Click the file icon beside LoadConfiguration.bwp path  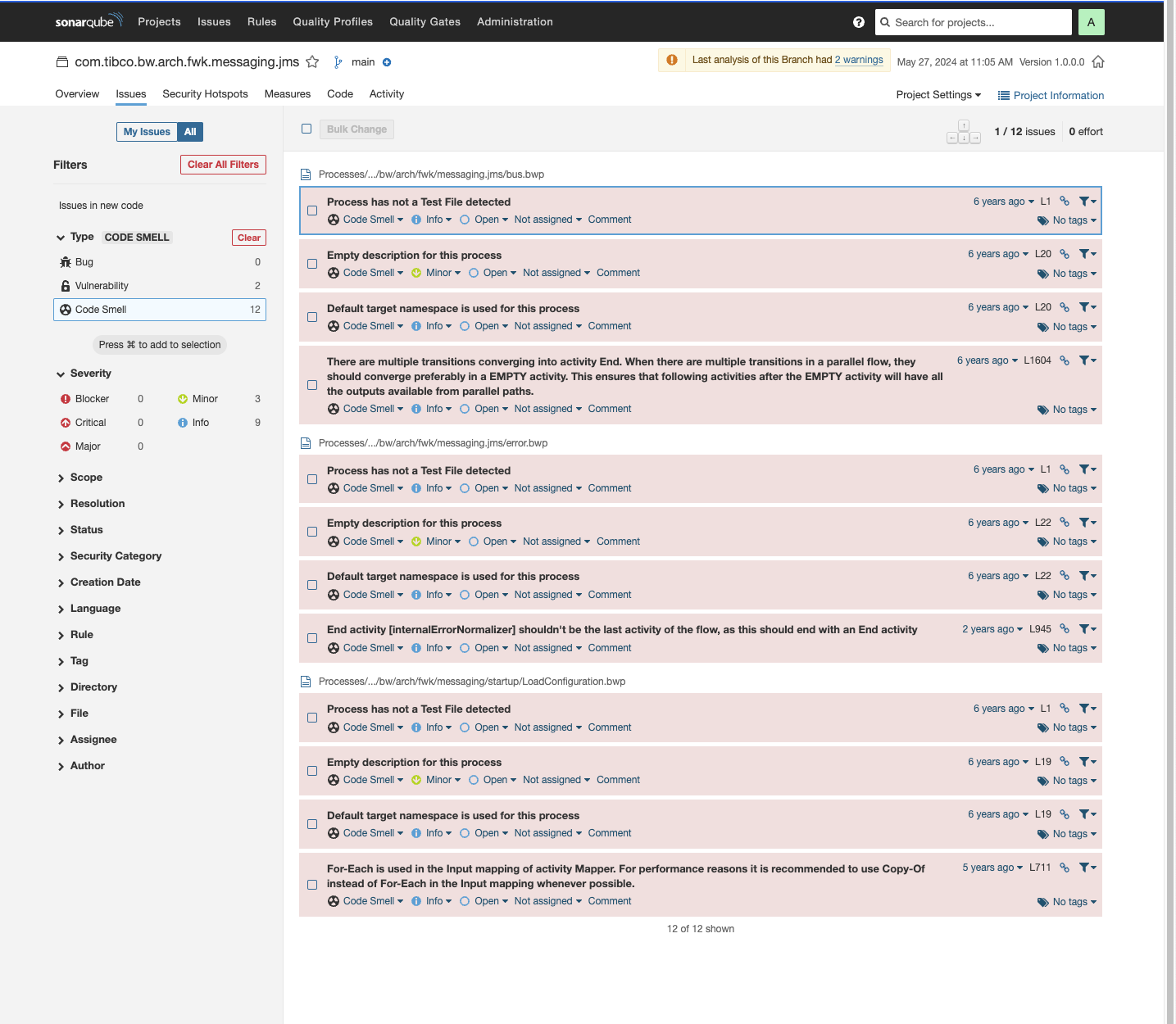(x=306, y=682)
